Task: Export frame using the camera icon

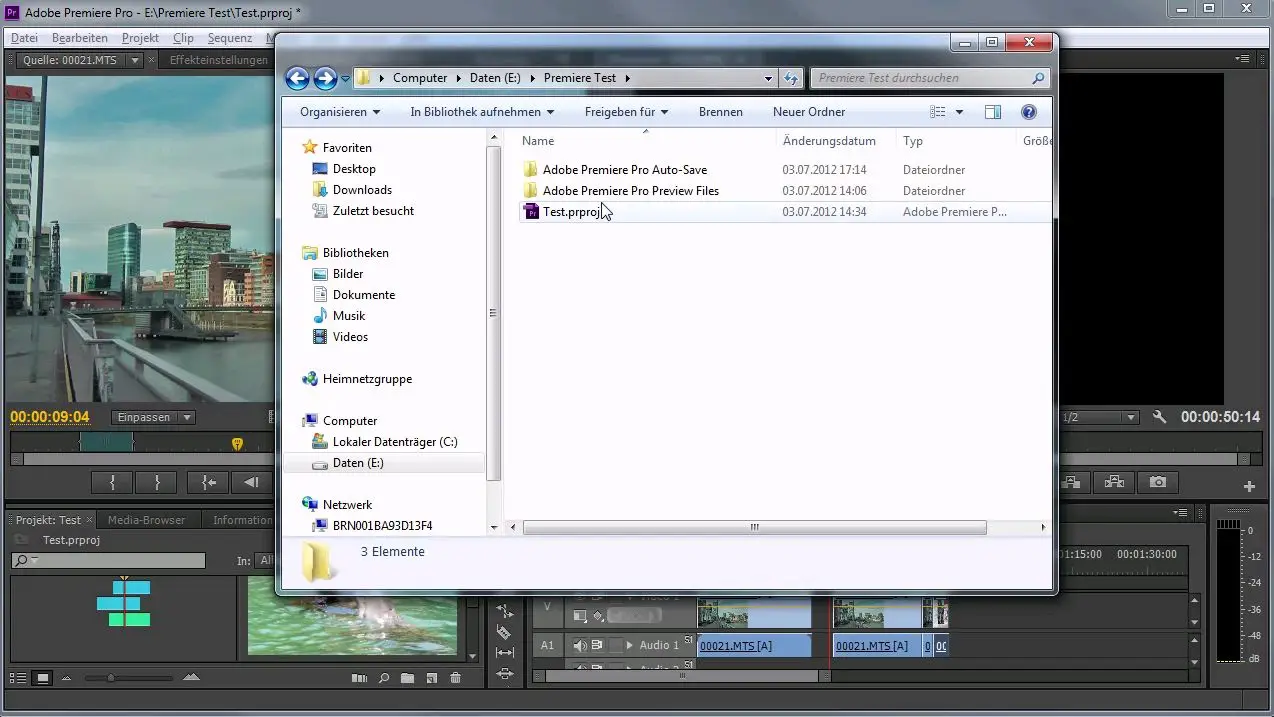Action: pyautogui.click(x=1158, y=482)
